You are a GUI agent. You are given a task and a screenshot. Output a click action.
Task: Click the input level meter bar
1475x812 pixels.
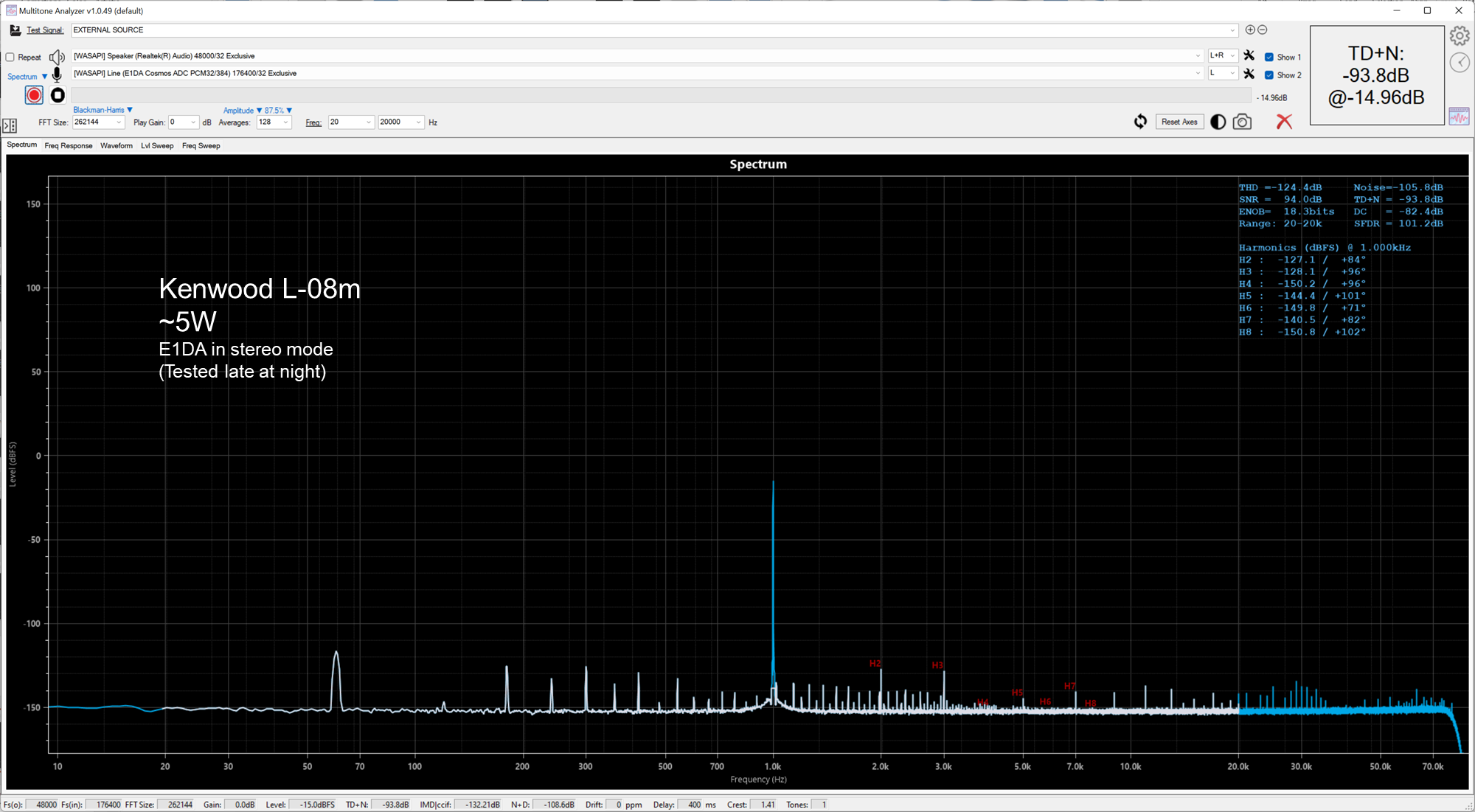point(662,96)
